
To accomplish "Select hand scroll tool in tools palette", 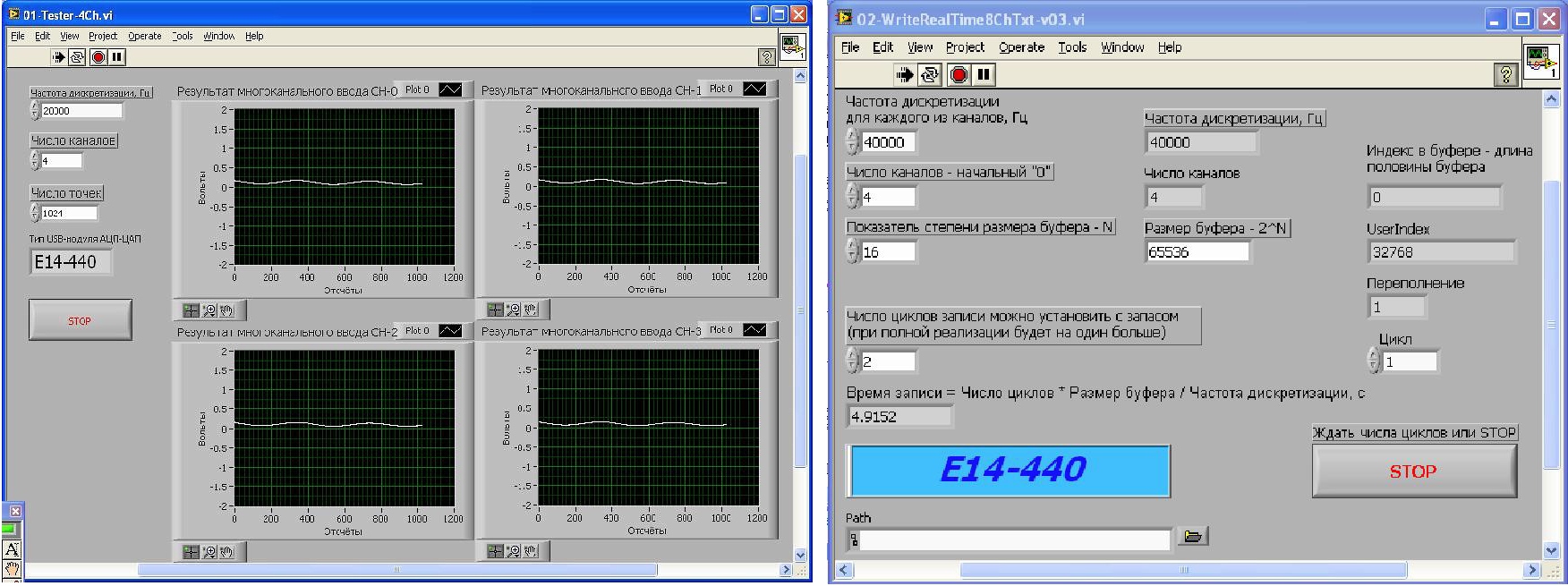I will click(x=12, y=568).
